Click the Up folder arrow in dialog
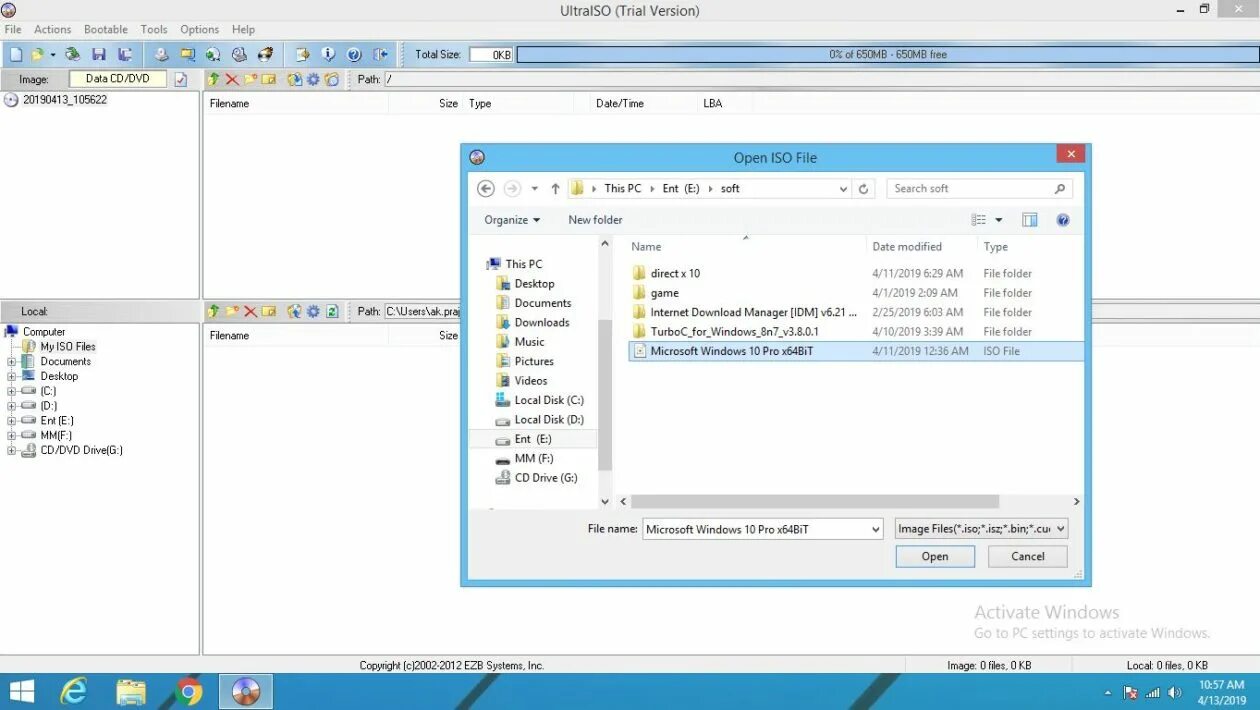Screen dimensions: 1260x710 (x=556, y=188)
